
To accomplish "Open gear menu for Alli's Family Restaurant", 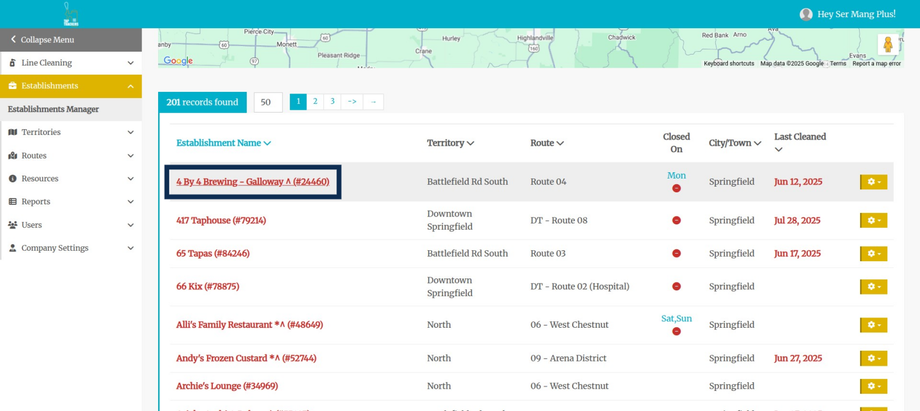I will coord(874,325).
